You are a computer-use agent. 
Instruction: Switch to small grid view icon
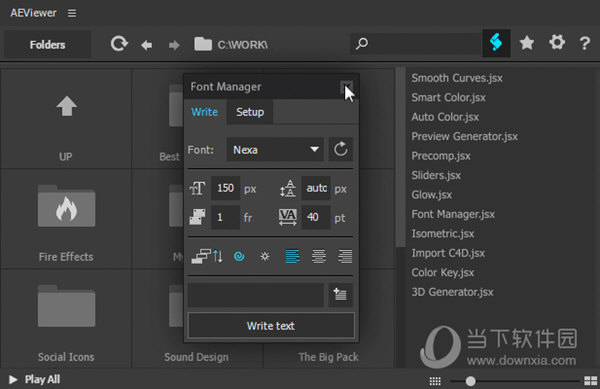coord(435,381)
